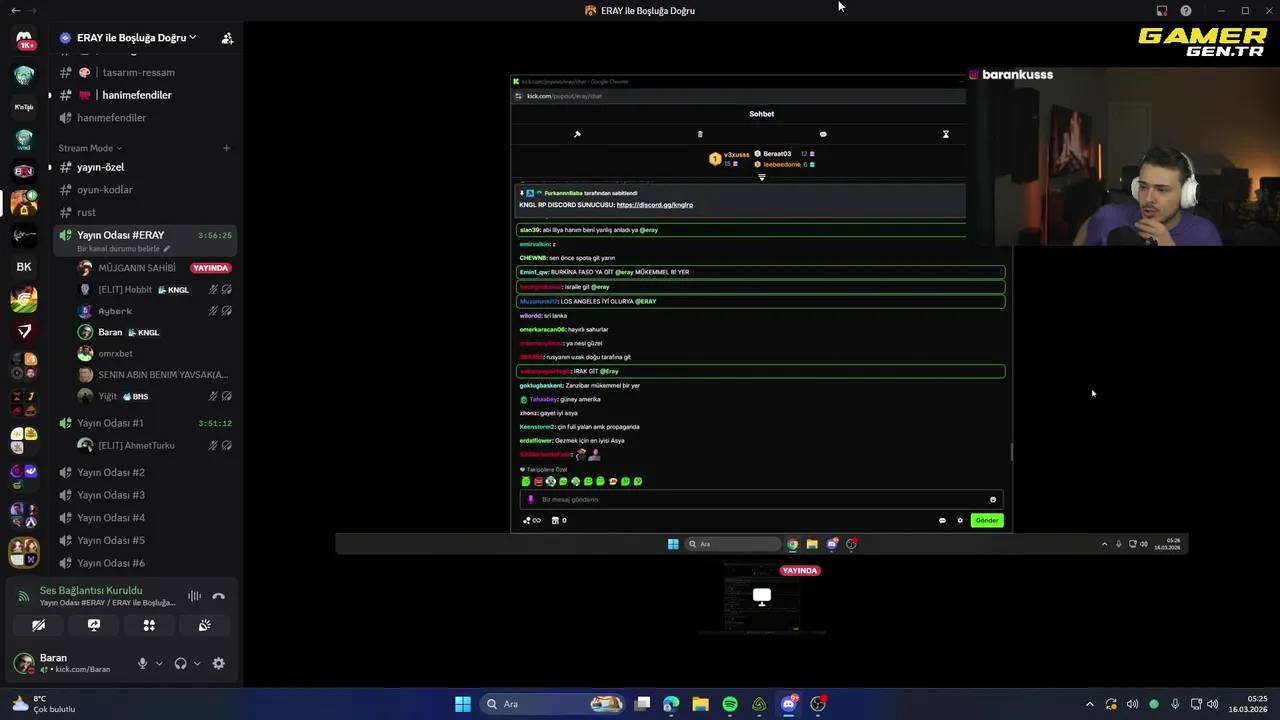Toggle camera on in voice panel

coord(38,625)
